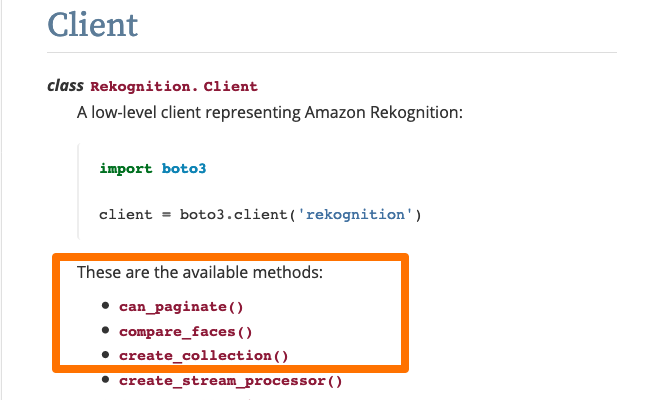Go to create_stream_processor() method documentation
Viewport: 650px width, 400px height.
(230, 381)
